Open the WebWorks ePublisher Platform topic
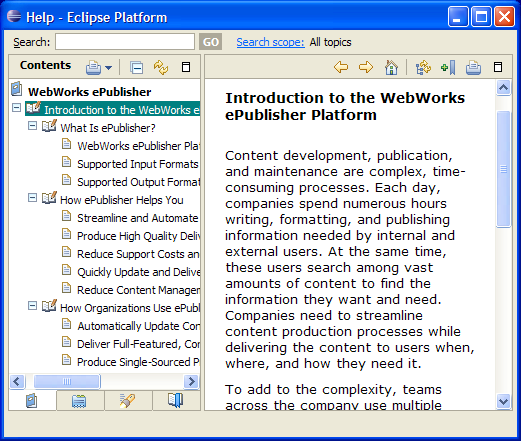This screenshot has width=521, height=441. point(138,146)
